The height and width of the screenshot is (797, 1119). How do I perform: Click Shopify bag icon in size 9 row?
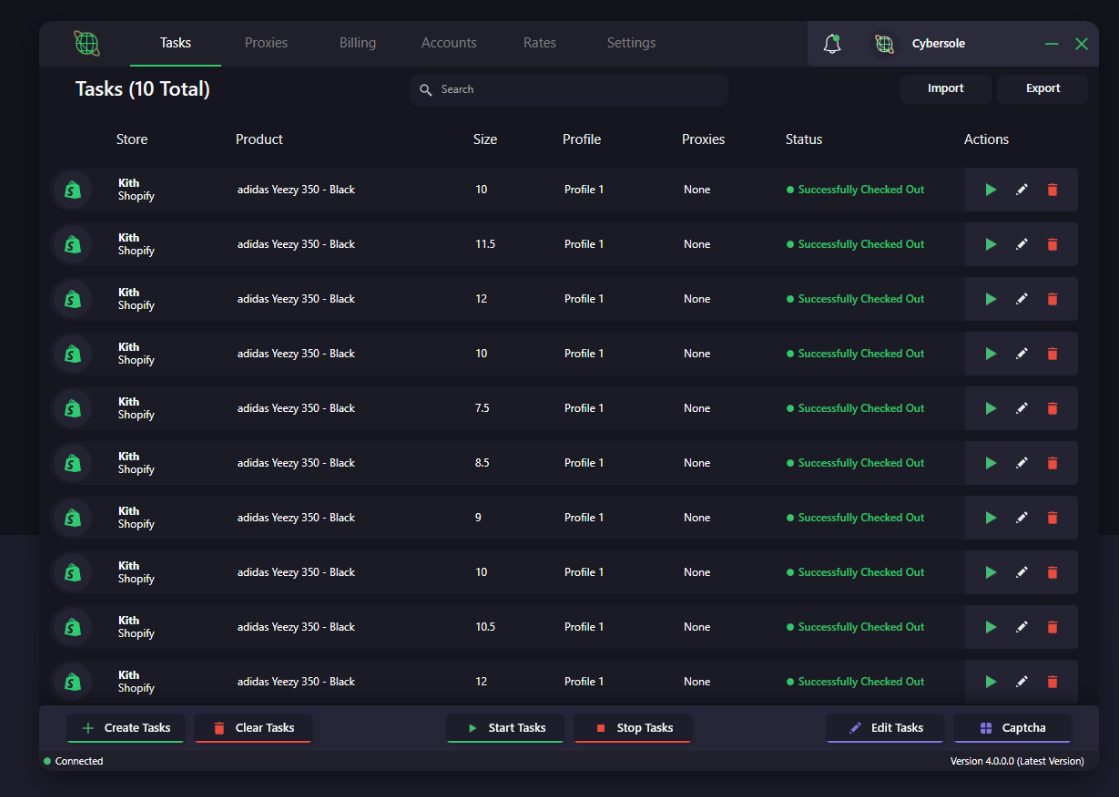pyautogui.click(x=73, y=518)
